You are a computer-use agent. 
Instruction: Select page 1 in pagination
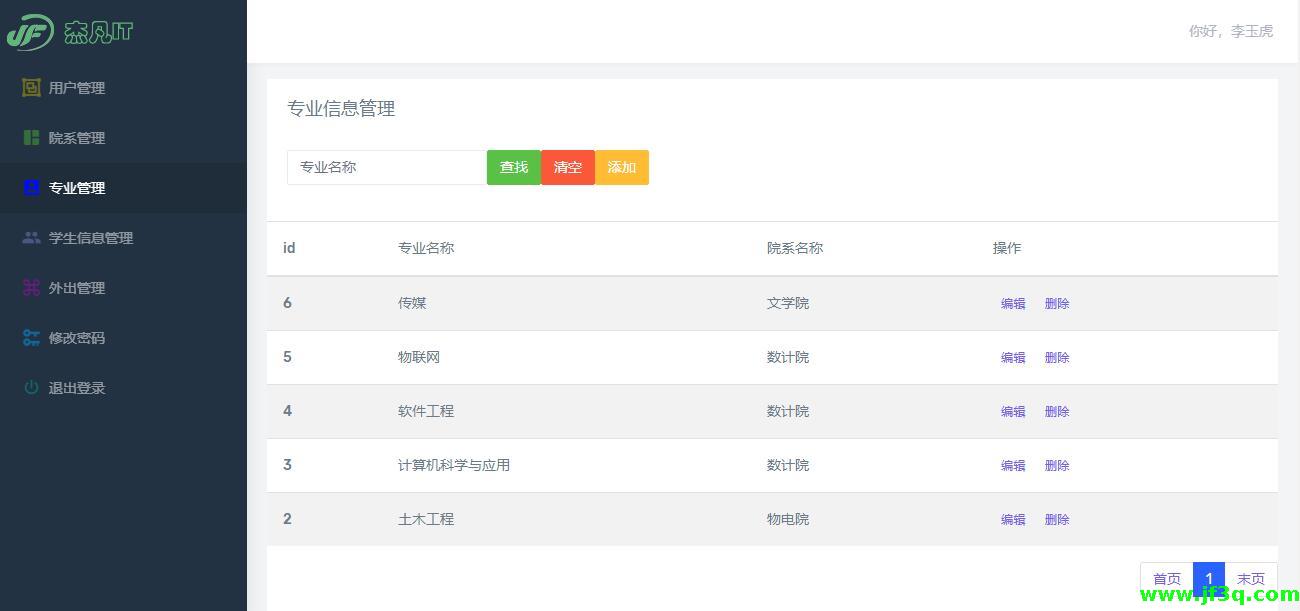click(1209, 578)
